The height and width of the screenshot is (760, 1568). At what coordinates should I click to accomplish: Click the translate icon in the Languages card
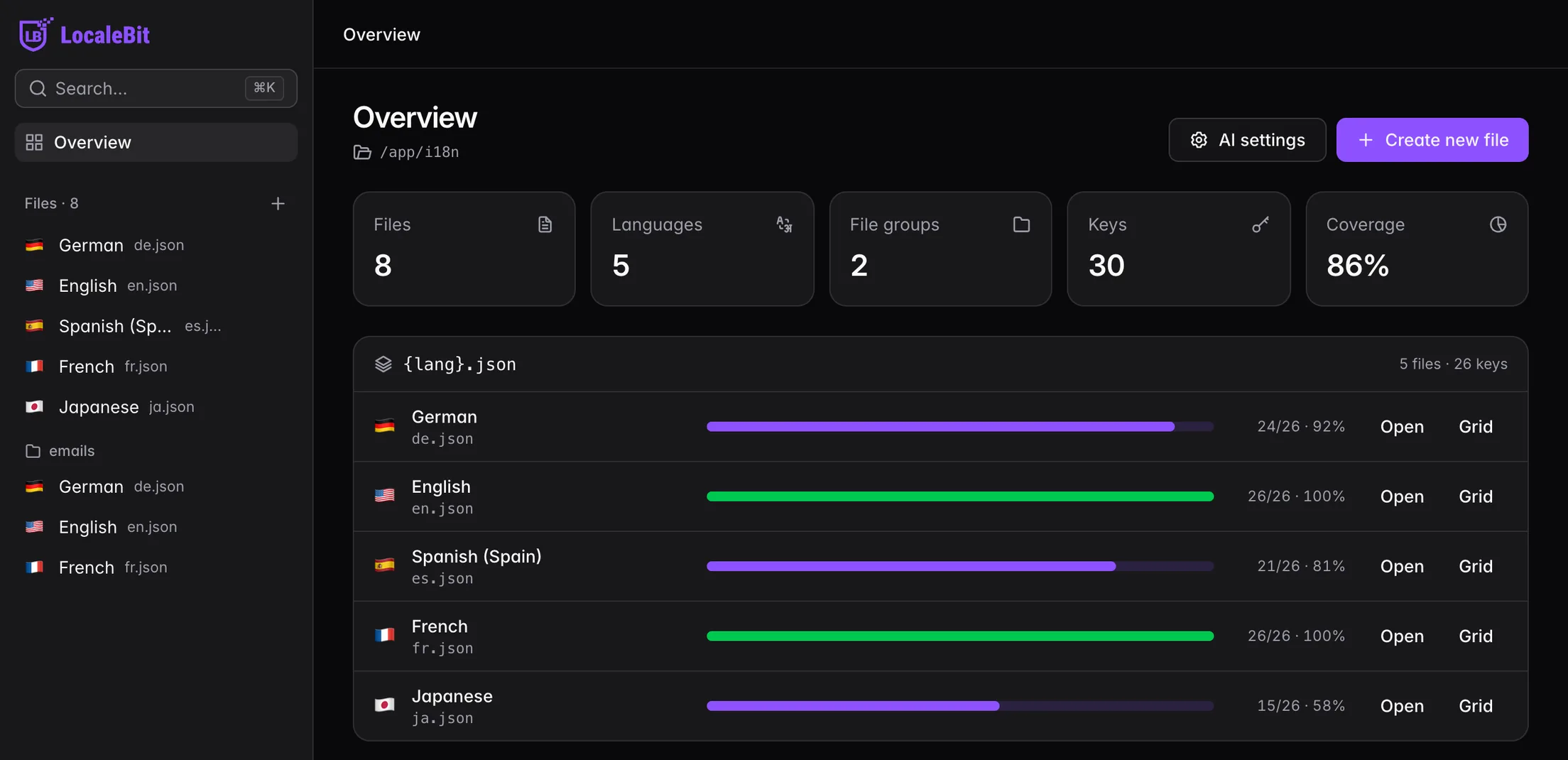click(784, 224)
